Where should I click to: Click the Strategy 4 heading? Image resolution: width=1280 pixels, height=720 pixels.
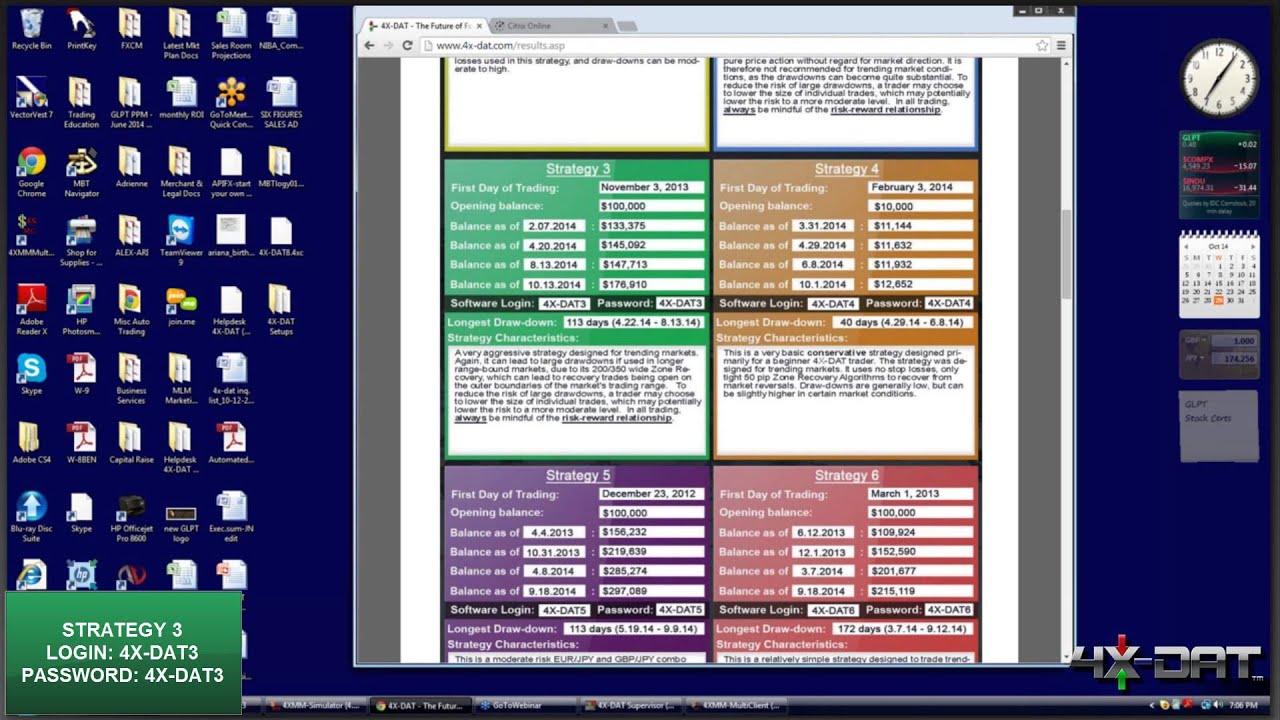coord(846,169)
